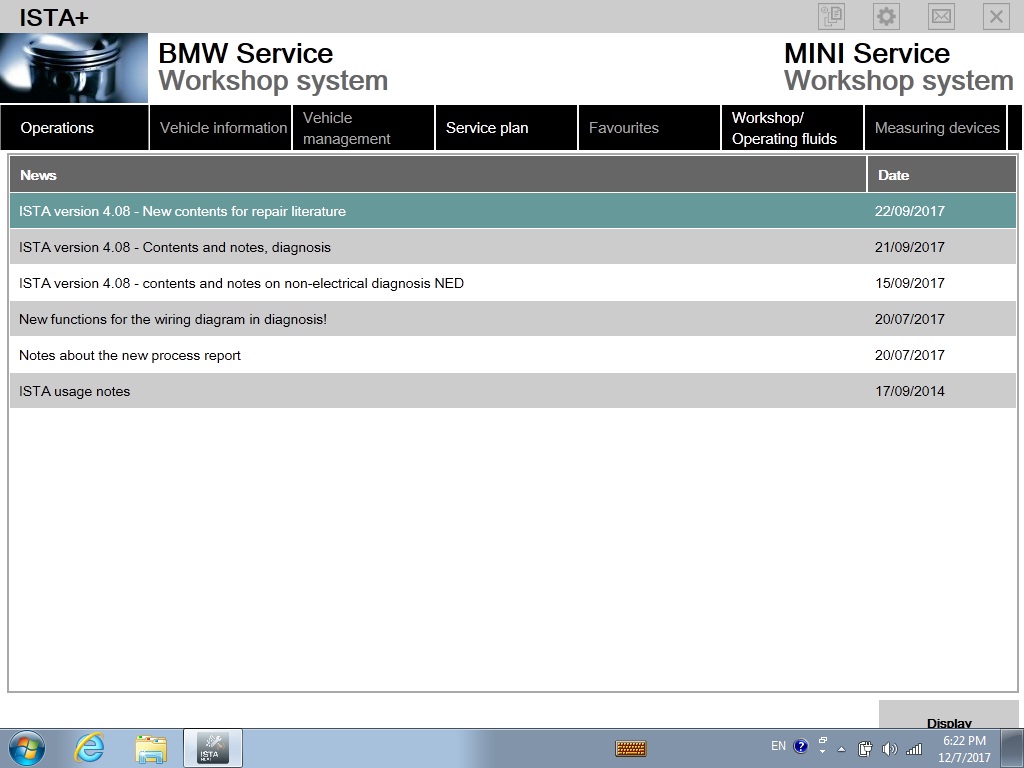Click the date 22/09/2017
This screenshot has height=768, width=1024.
click(x=910, y=211)
